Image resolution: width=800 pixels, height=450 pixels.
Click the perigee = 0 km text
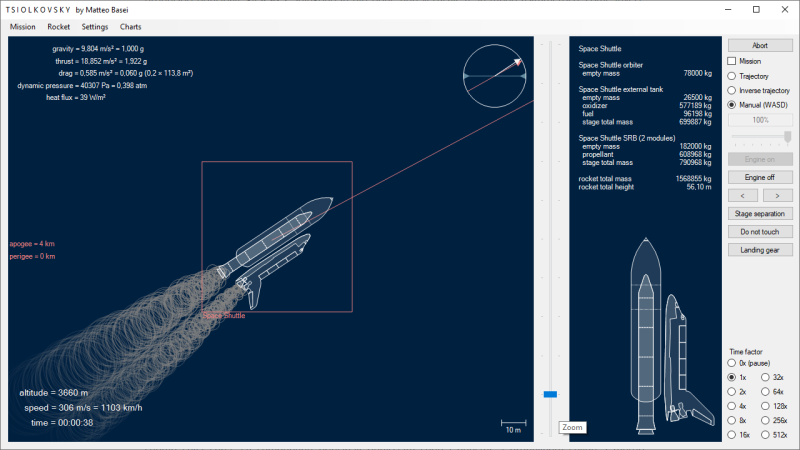[32, 257]
